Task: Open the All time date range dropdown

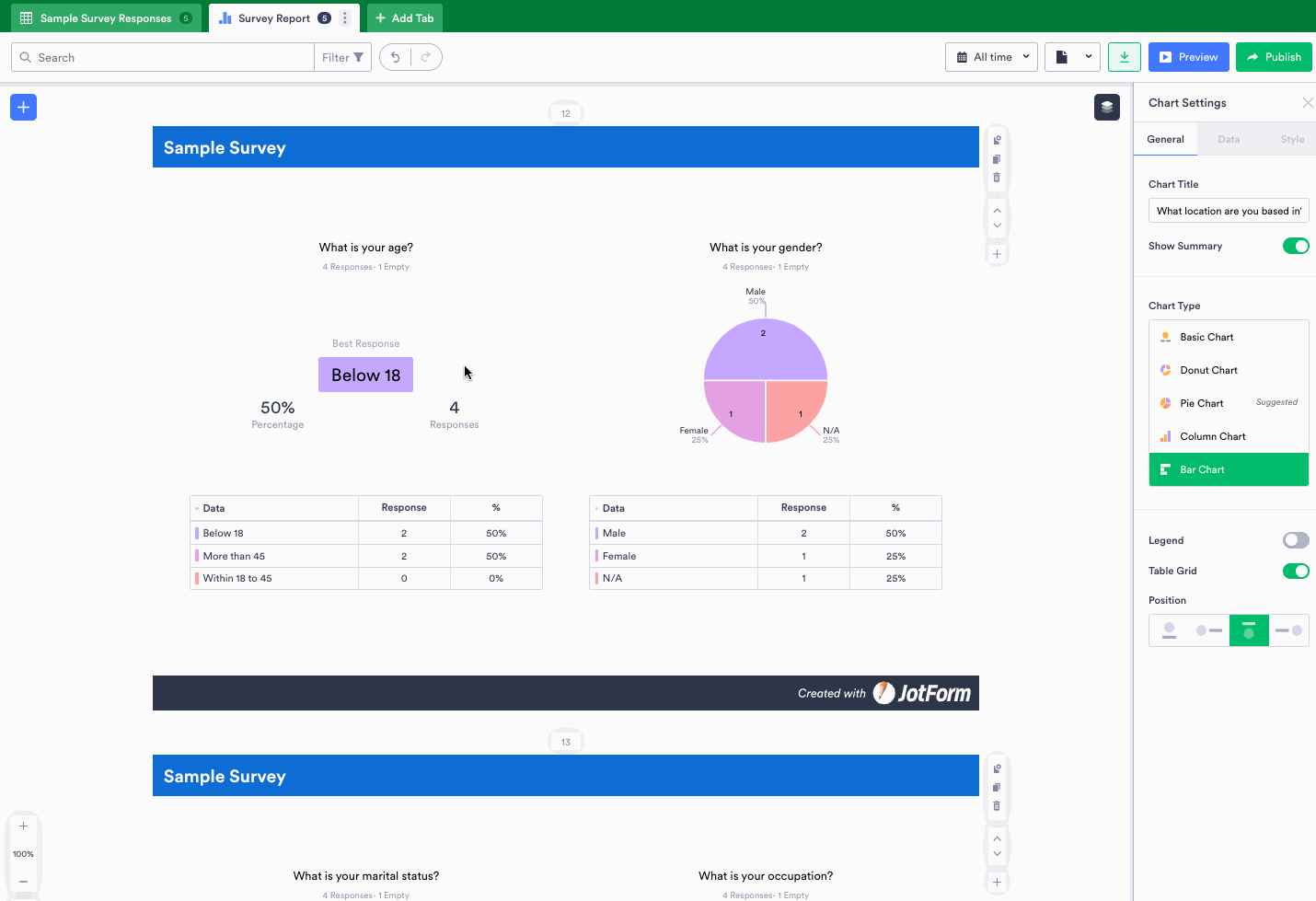Action: [x=991, y=57]
